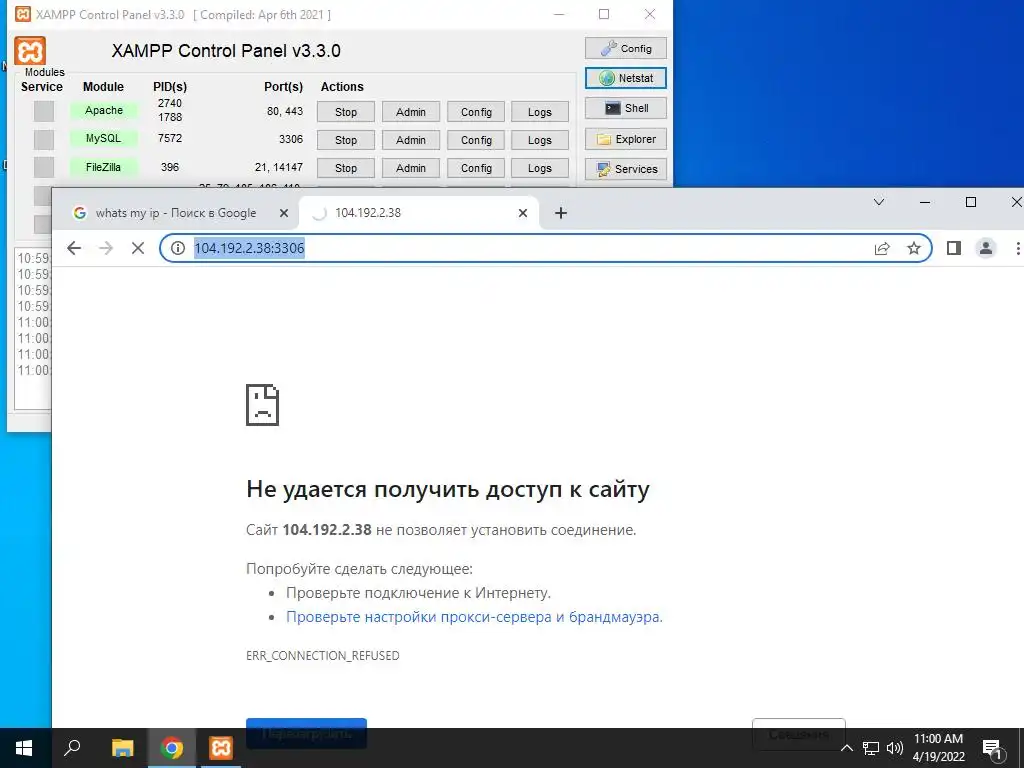Click XAMPP icon in taskbar
The image size is (1024, 768).
pos(221,748)
